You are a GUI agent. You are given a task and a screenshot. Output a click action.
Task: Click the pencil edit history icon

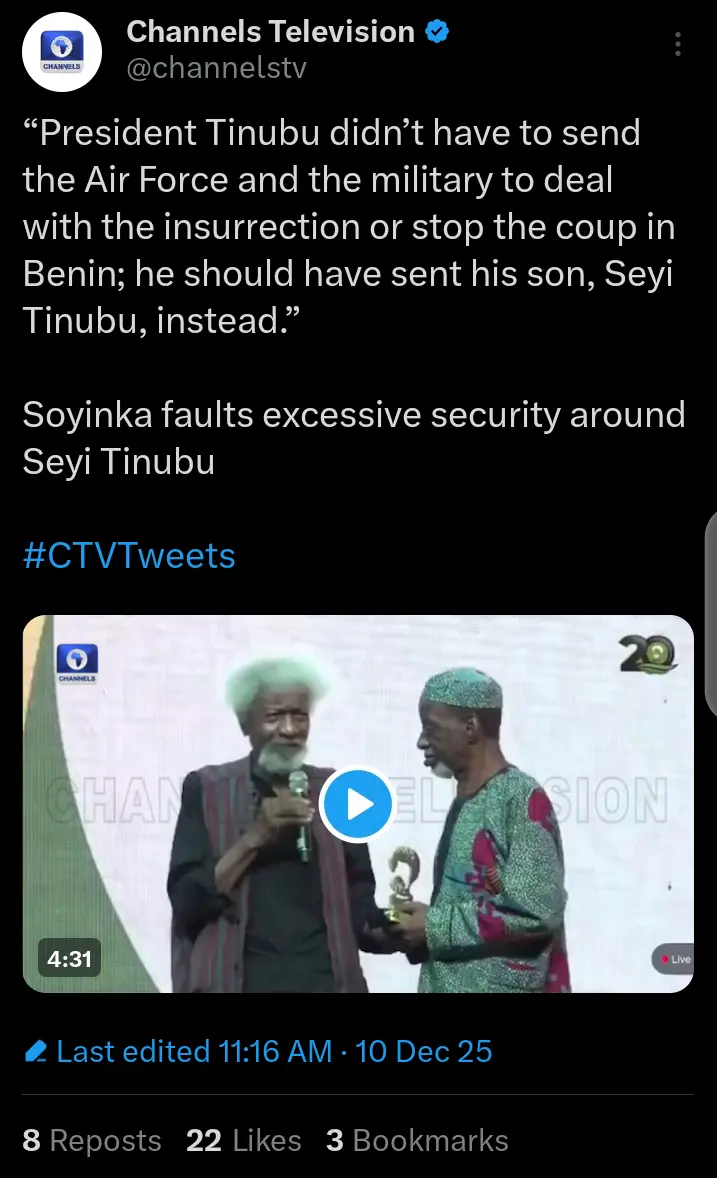36,1052
